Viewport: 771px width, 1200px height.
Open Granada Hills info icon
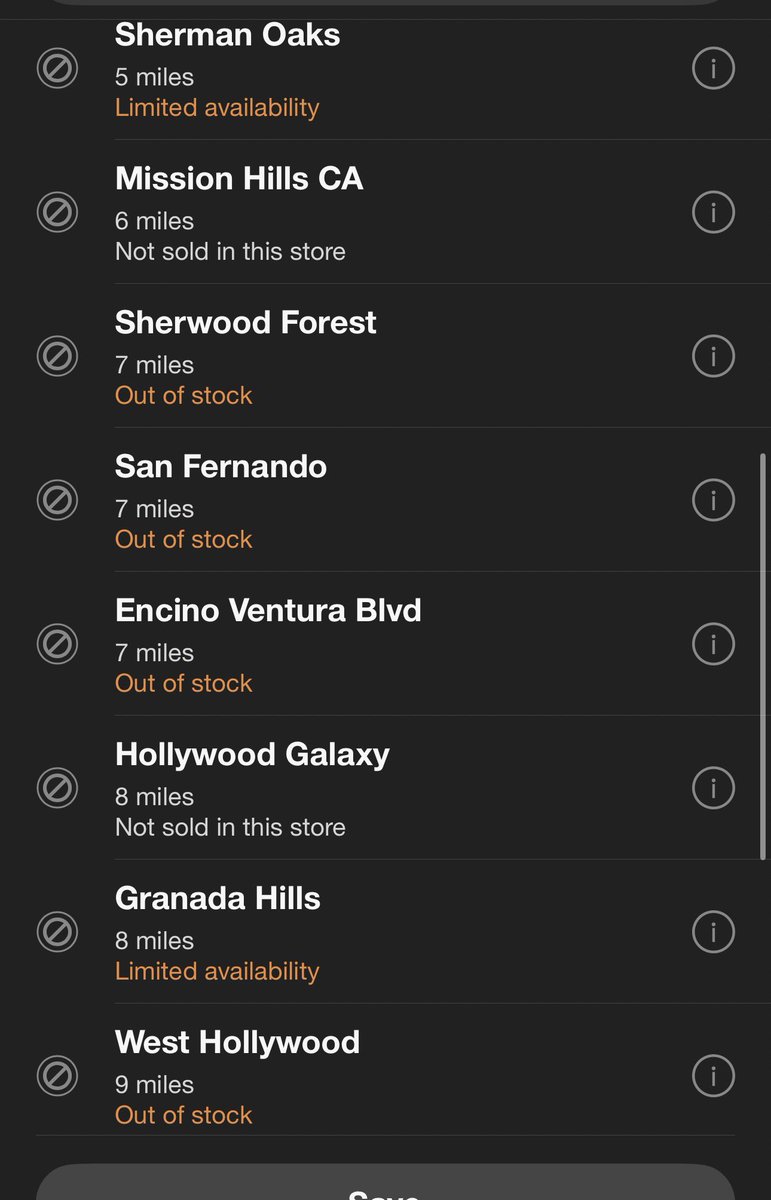pos(713,932)
